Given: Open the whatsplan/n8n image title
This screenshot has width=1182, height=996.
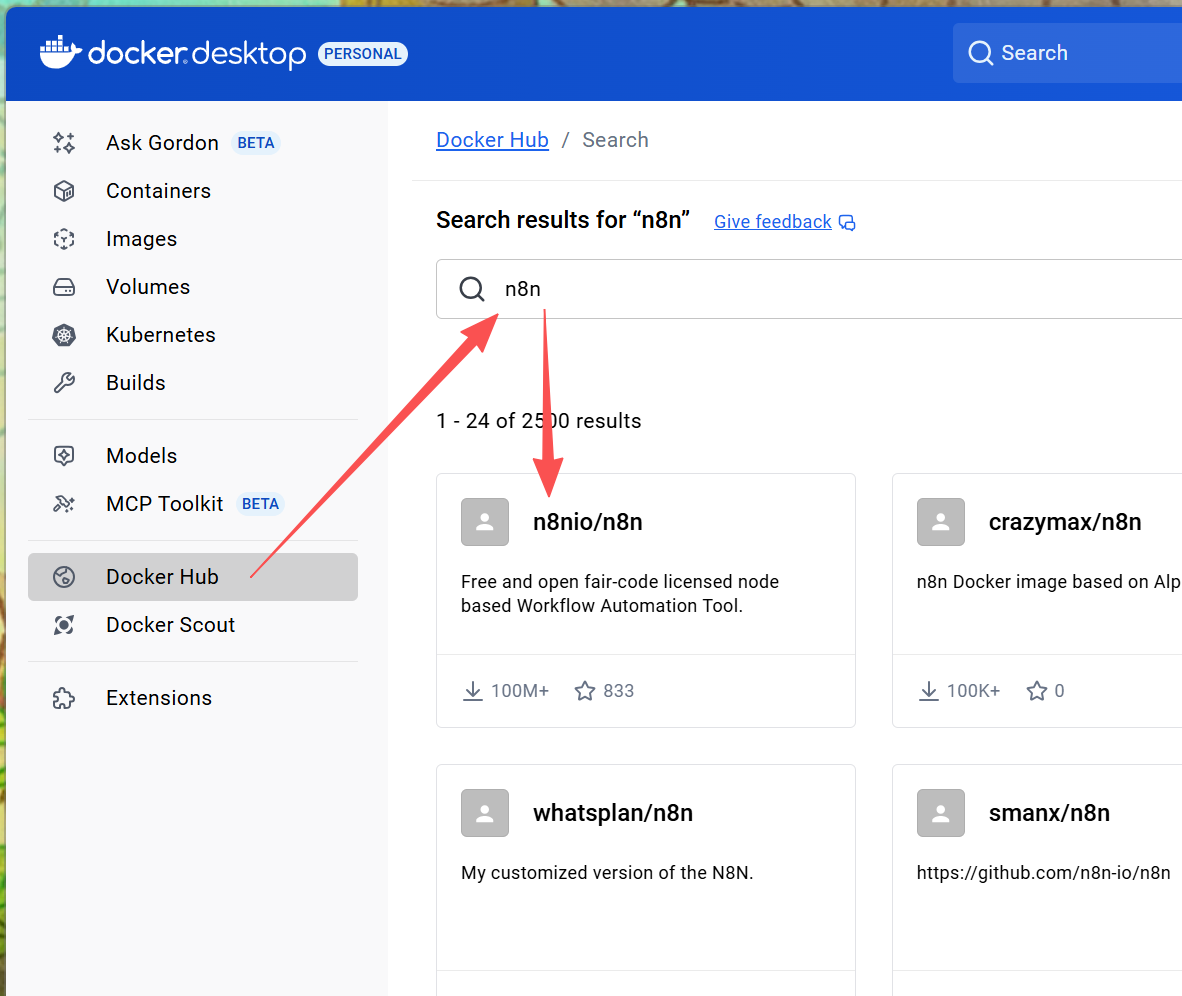Looking at the screenshot, I should click(x=613, y=813).
